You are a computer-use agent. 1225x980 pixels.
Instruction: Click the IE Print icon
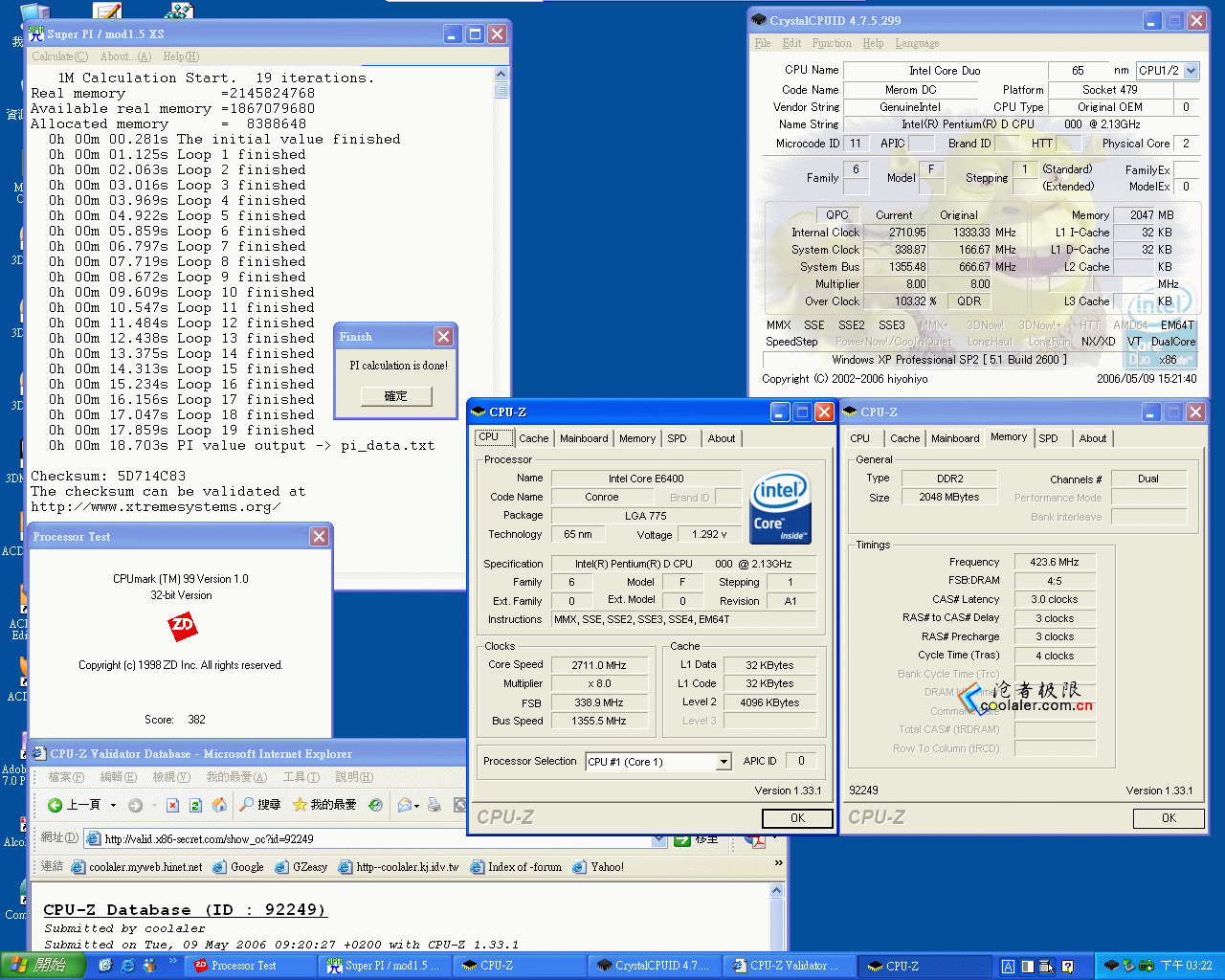(434, 805)
